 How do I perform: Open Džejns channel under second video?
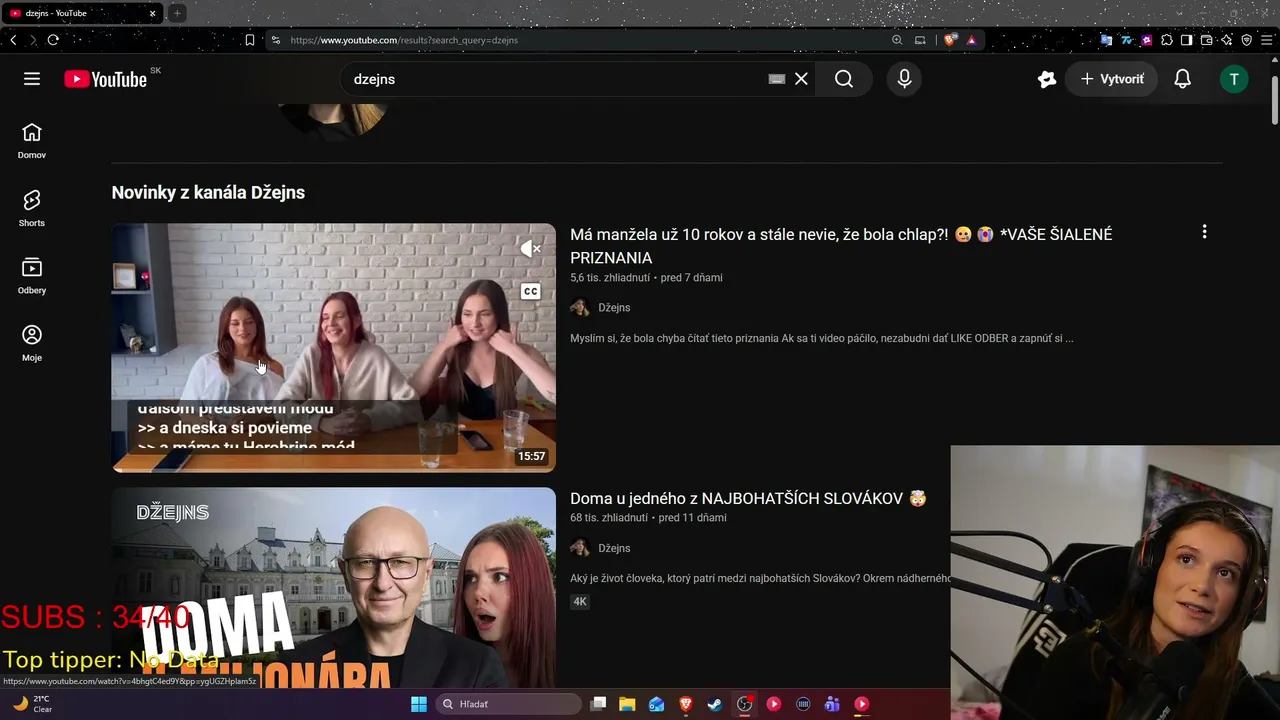(614, 548)
